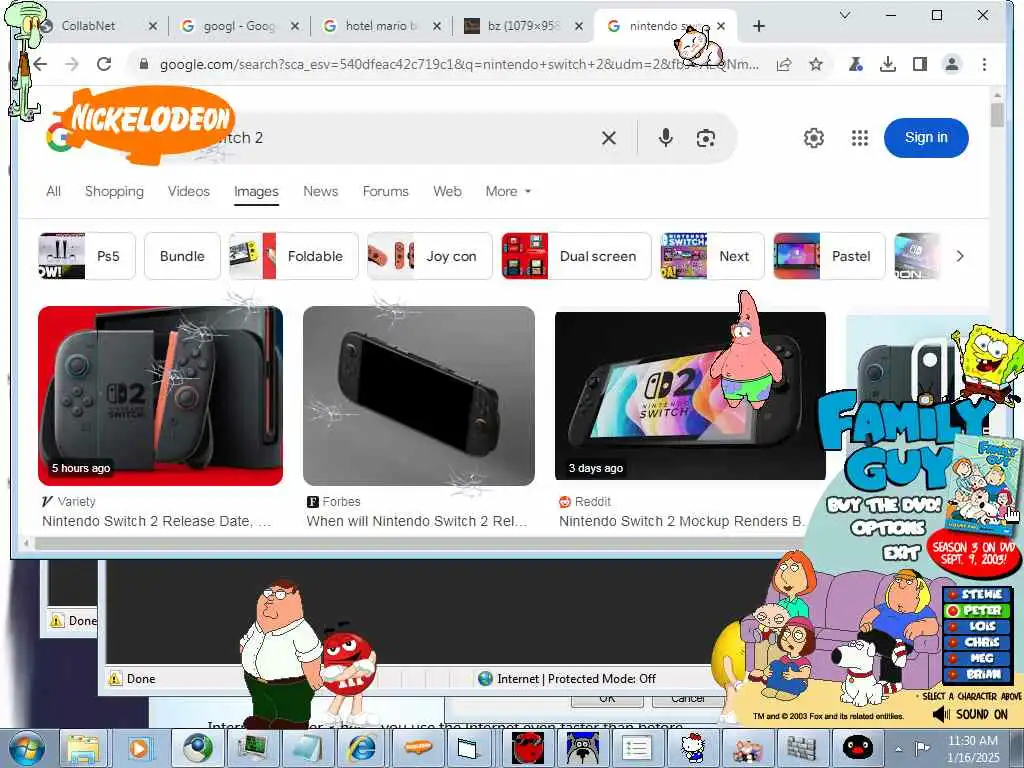Filter images by Dual screen chip
The width and height of the screenshot is (1024, 768).
(x=576, y=256)
